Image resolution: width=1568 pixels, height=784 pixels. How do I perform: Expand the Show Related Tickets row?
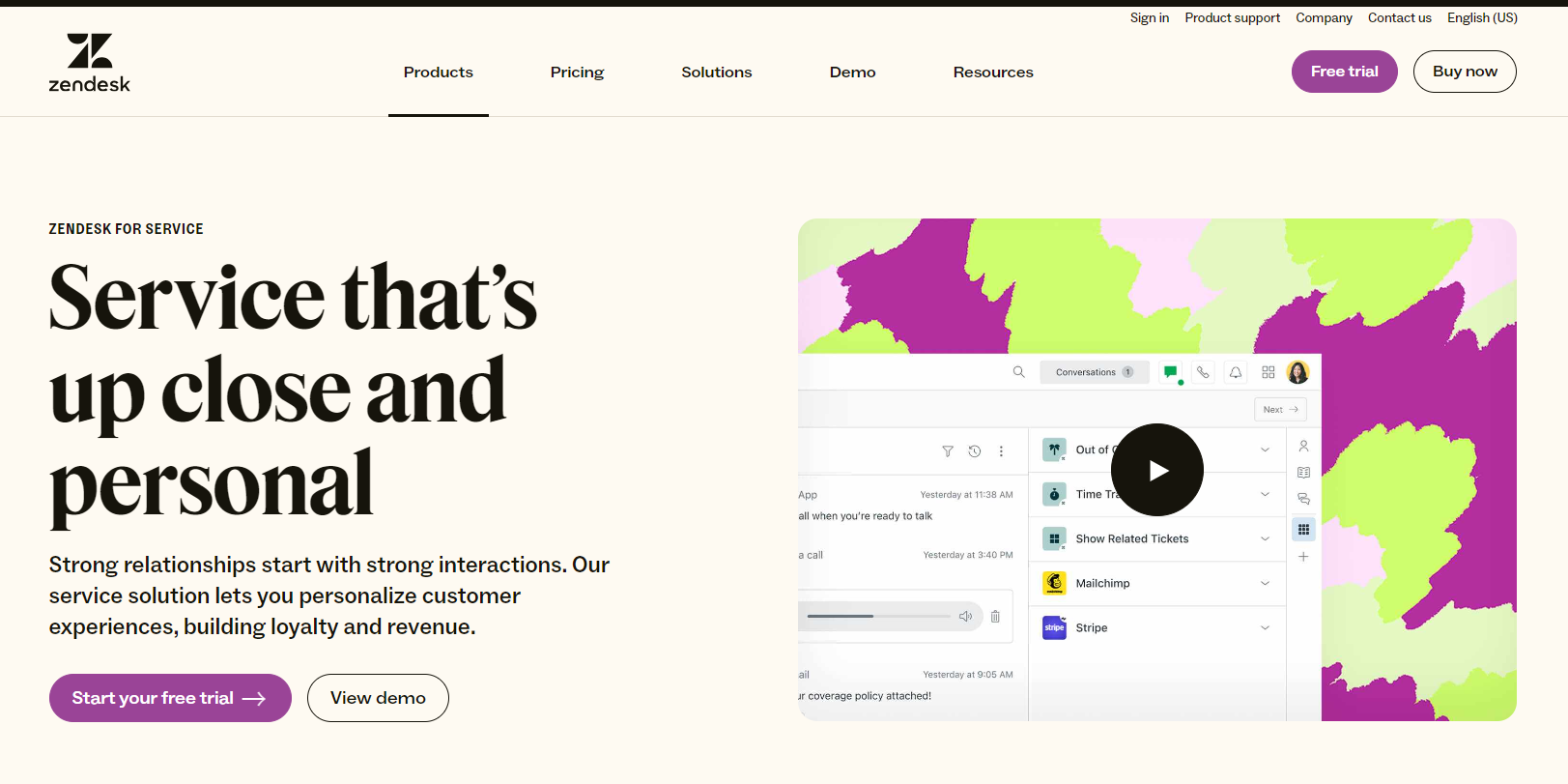(1265, 538)
